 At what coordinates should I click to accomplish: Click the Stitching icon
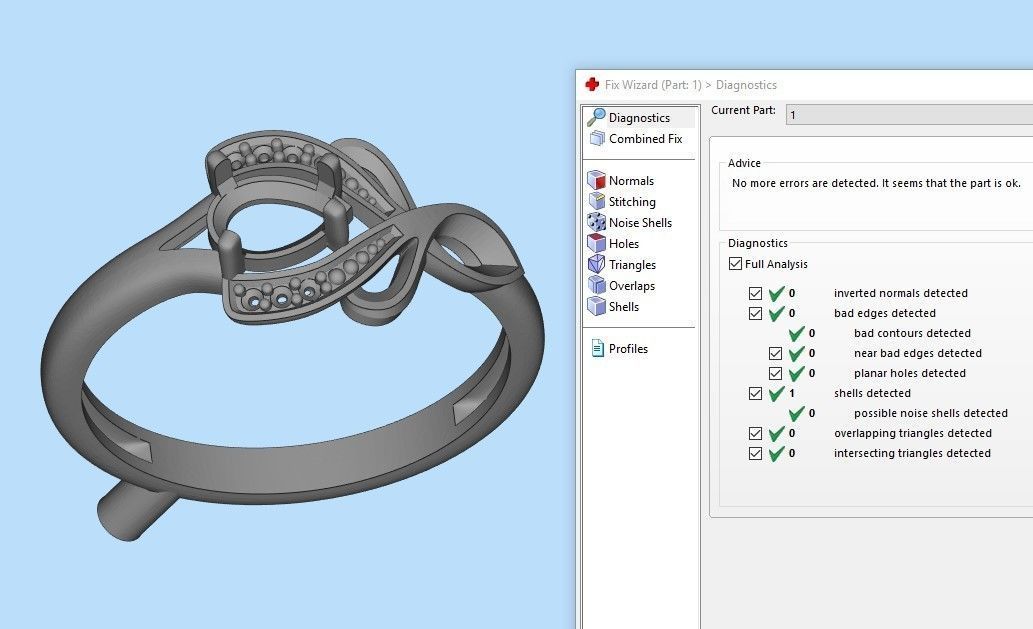597,201
